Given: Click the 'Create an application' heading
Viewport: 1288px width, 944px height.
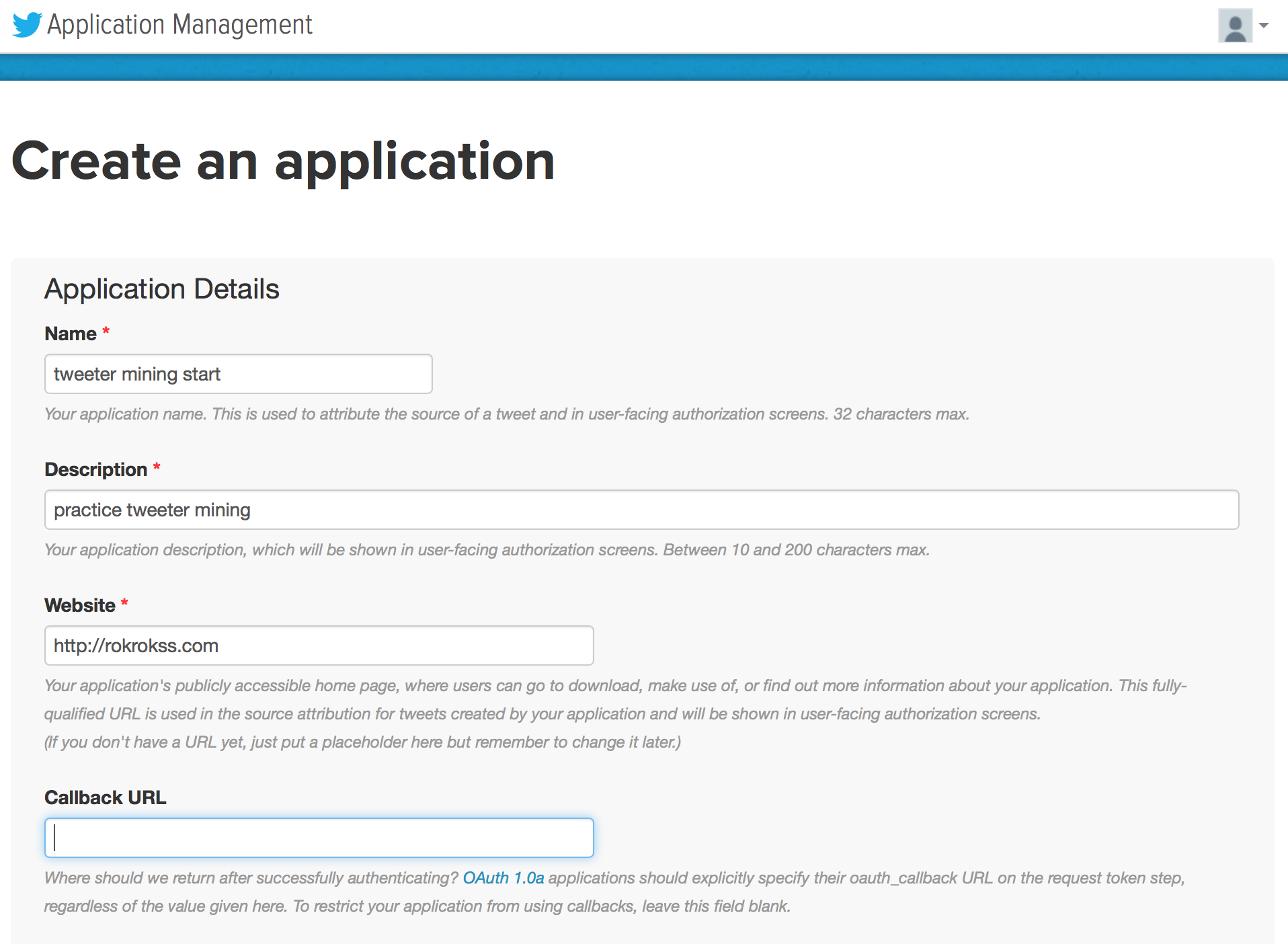Looking at the screenshot, I should pos(283,161).
